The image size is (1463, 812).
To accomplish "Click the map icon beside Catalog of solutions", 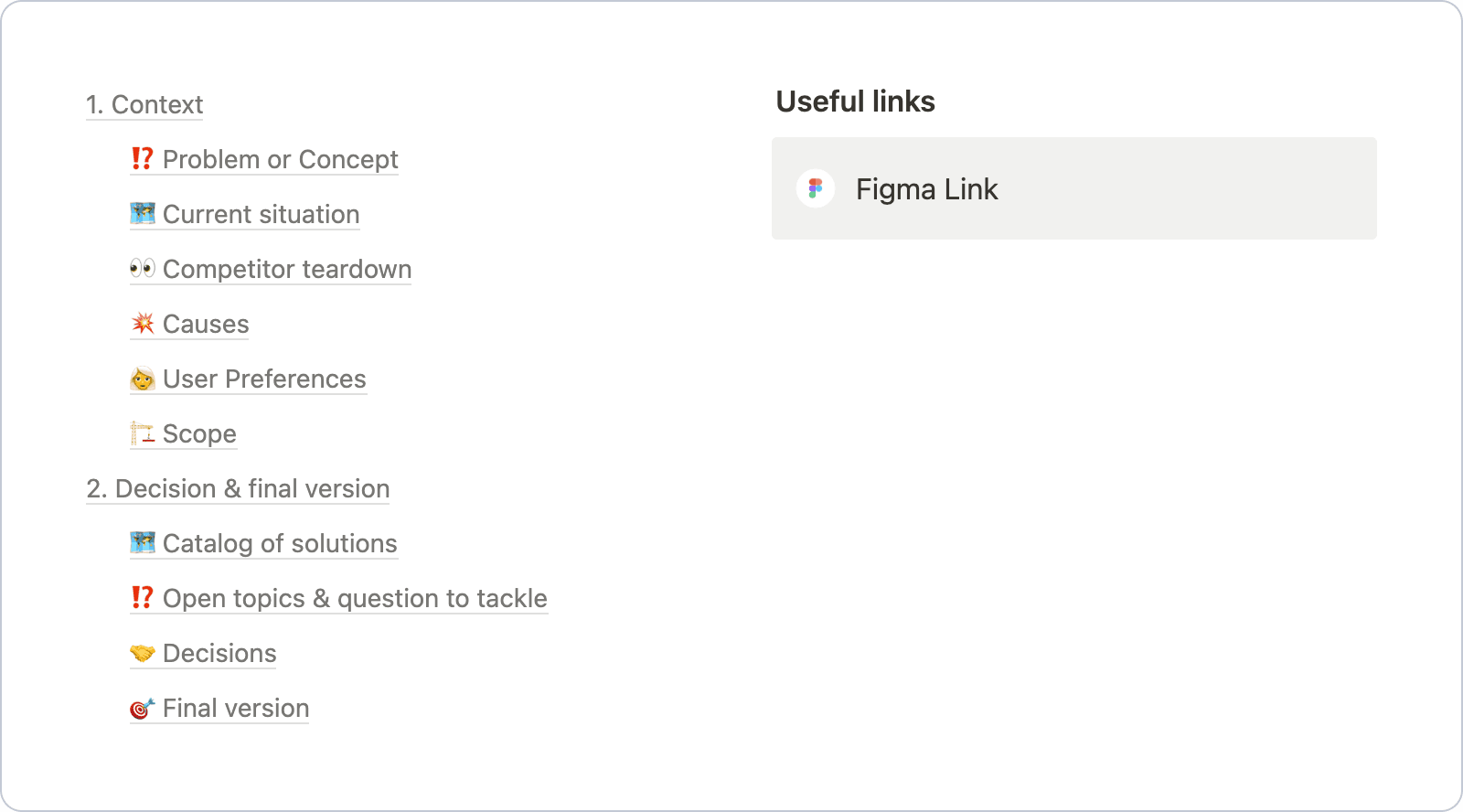I will point(143,543).
